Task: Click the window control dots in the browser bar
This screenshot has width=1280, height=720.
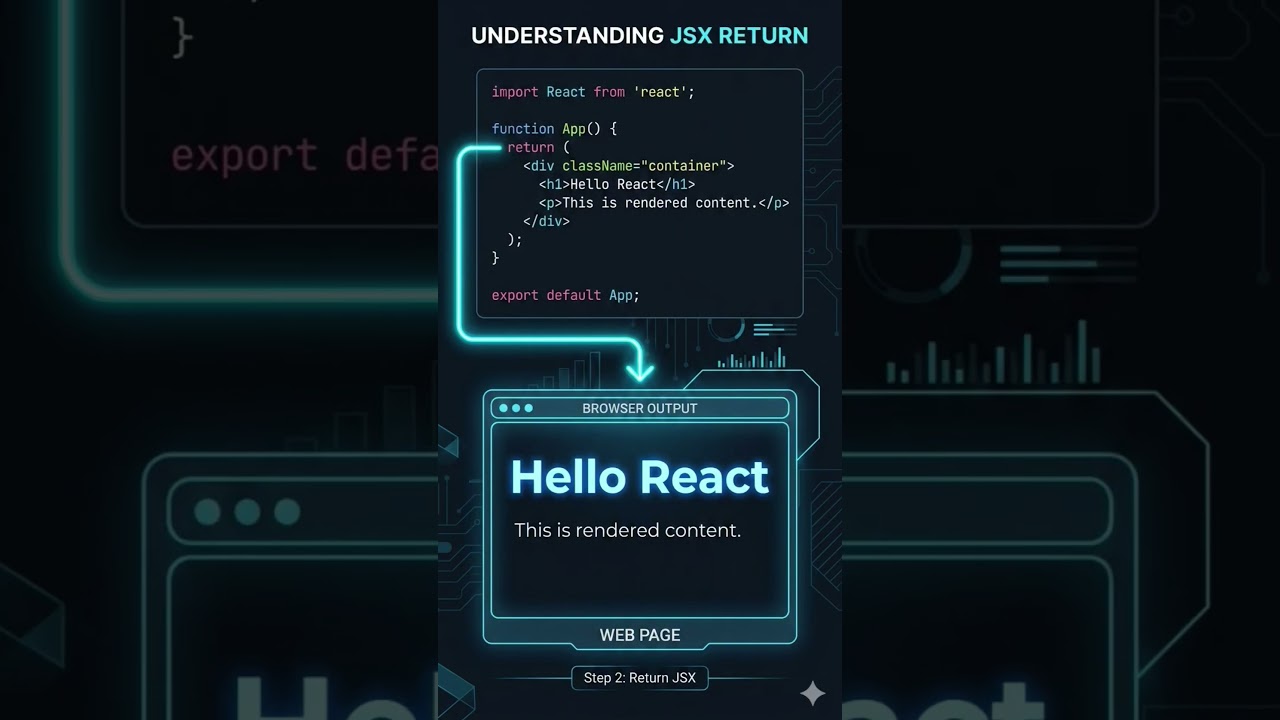Action: tap(516, 408)
